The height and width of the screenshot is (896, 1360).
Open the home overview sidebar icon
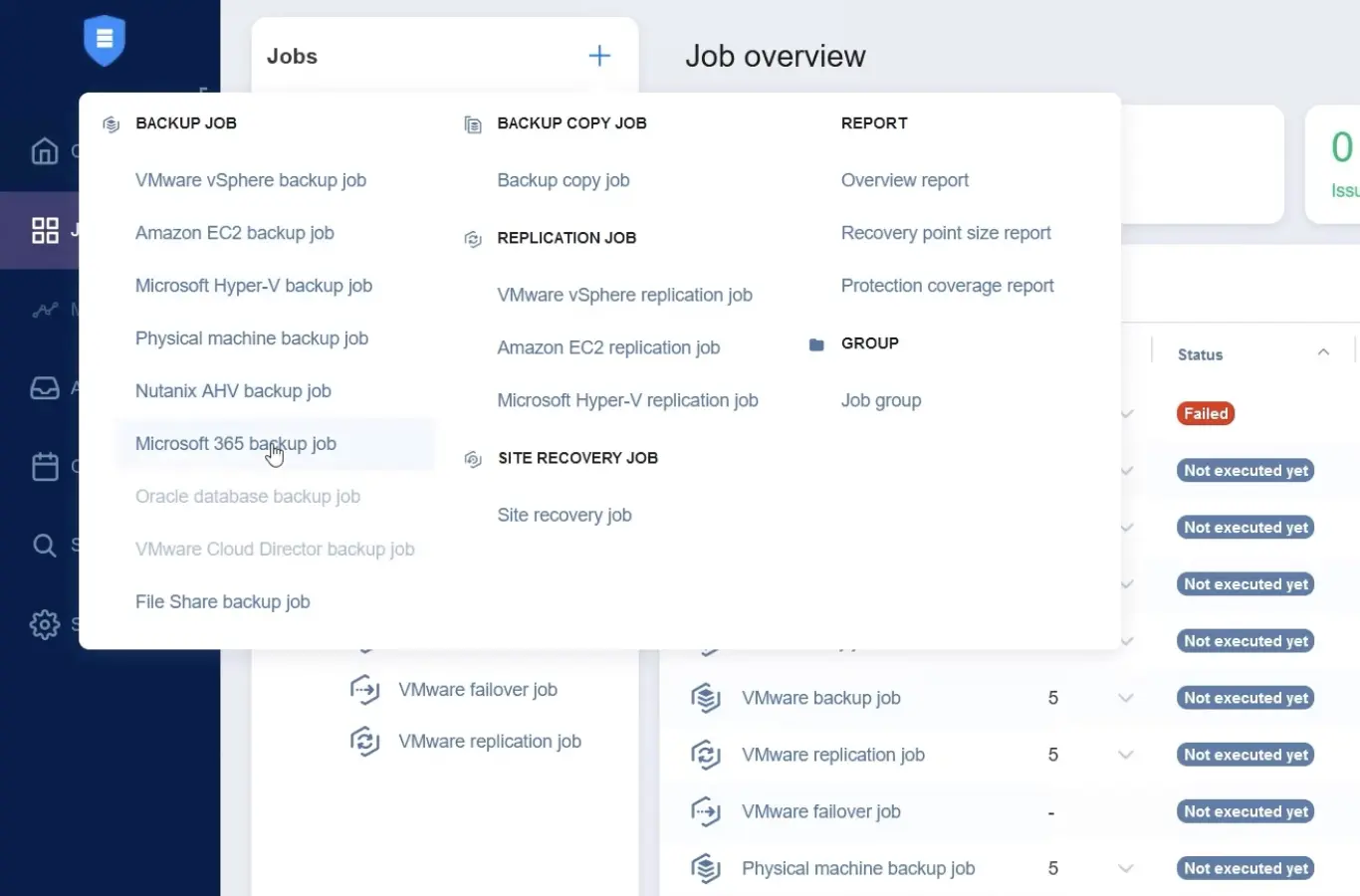coord(45,151)
